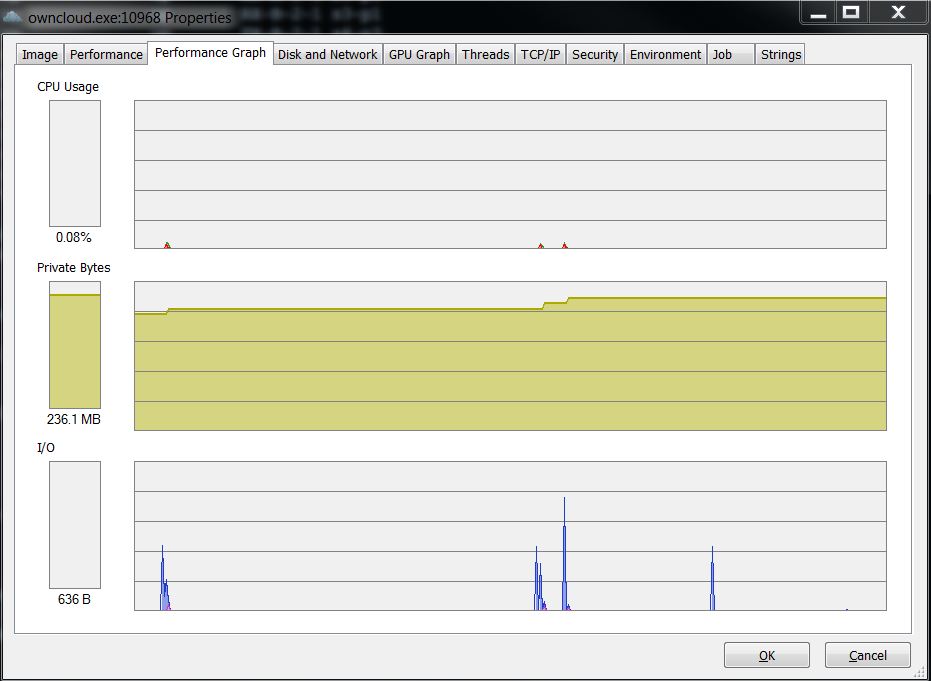Open the Security tab
The height and width of the screenshot is (681, 931).
coord(595,55)
